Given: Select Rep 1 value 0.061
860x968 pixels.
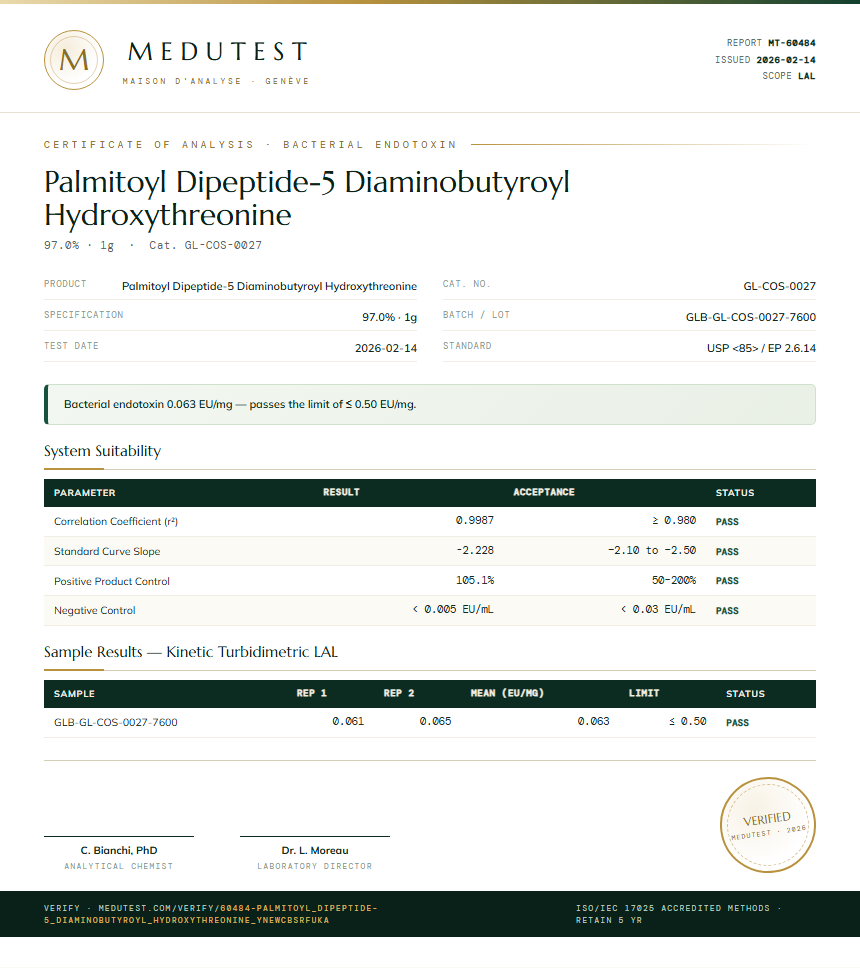Looking at the screenshot, I should coord(348,721).
